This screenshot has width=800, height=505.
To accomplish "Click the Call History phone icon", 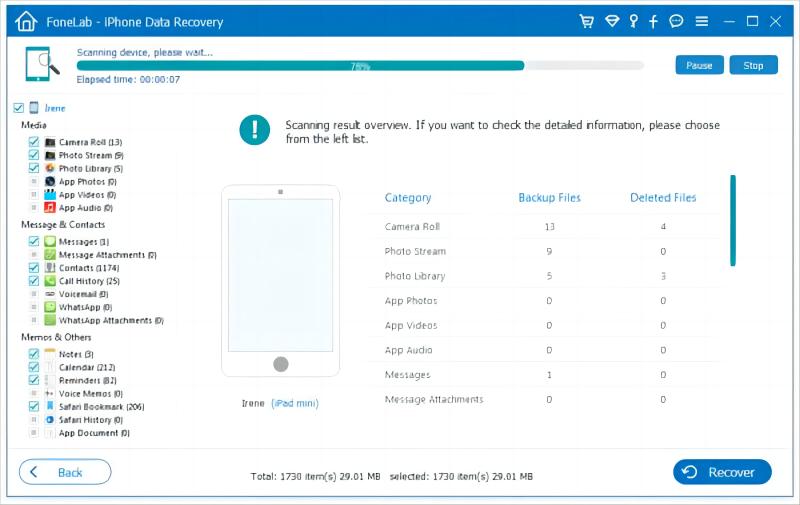I will pyautogui.click(x=50, y=282).
